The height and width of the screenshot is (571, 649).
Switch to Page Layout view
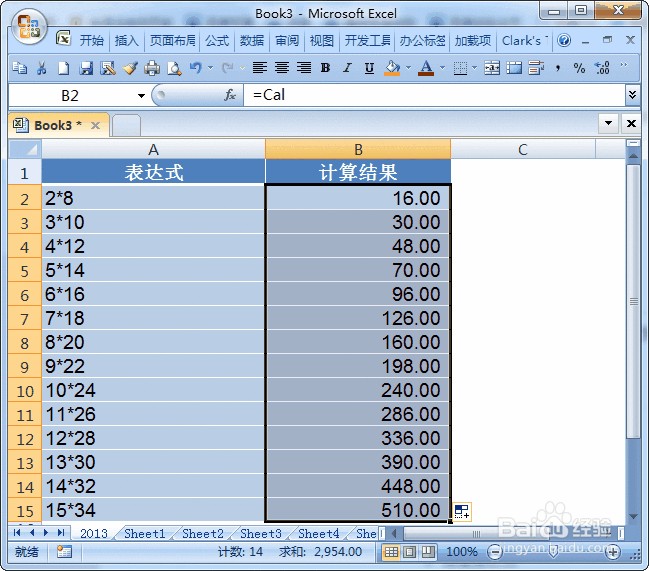click(x=410, y=552)
